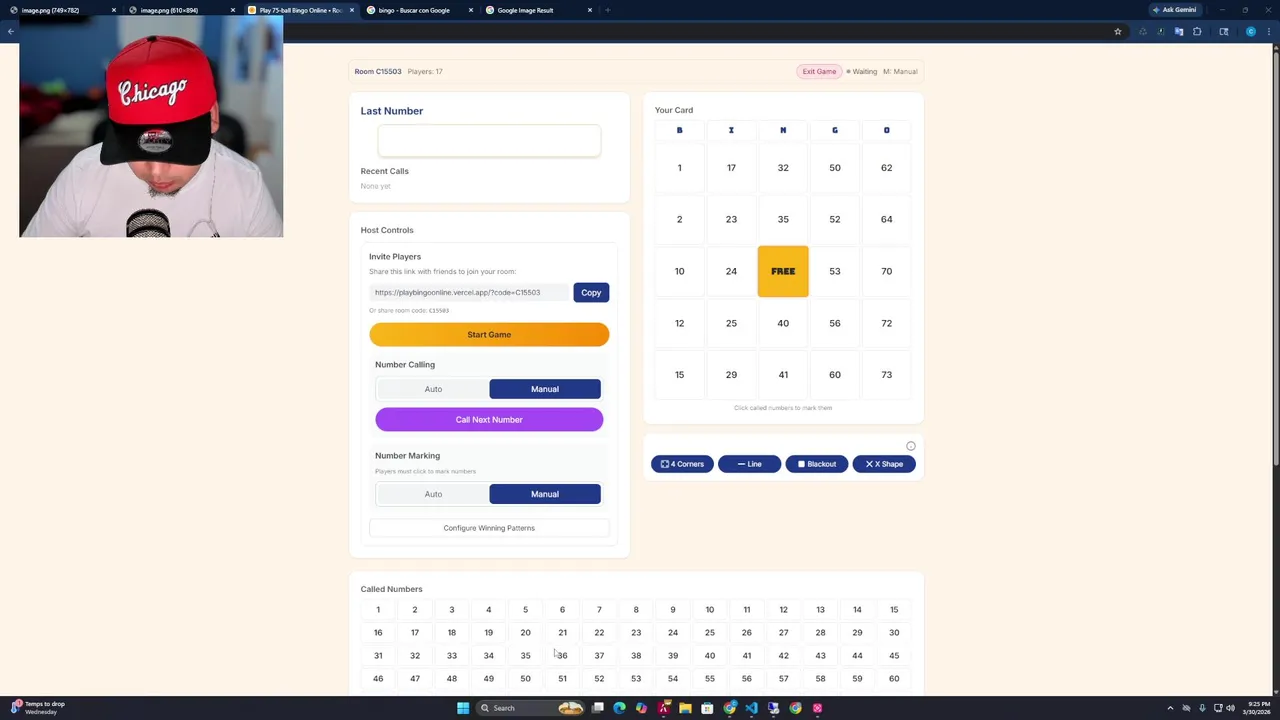The image size is (1280, 720).
Task: Open Visual Studio Code from the taskbar
Action: 751,708
